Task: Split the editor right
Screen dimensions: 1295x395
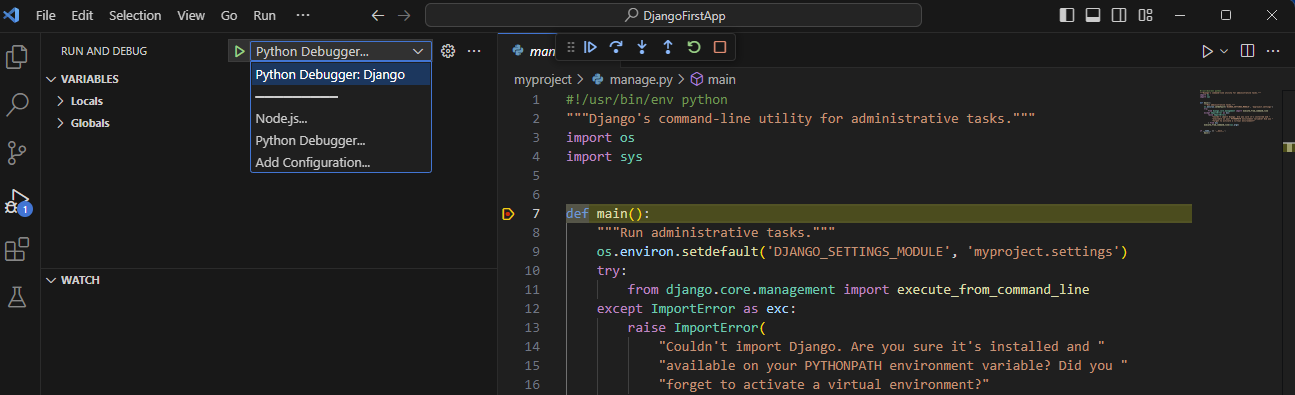Action: coord(1248,51)
